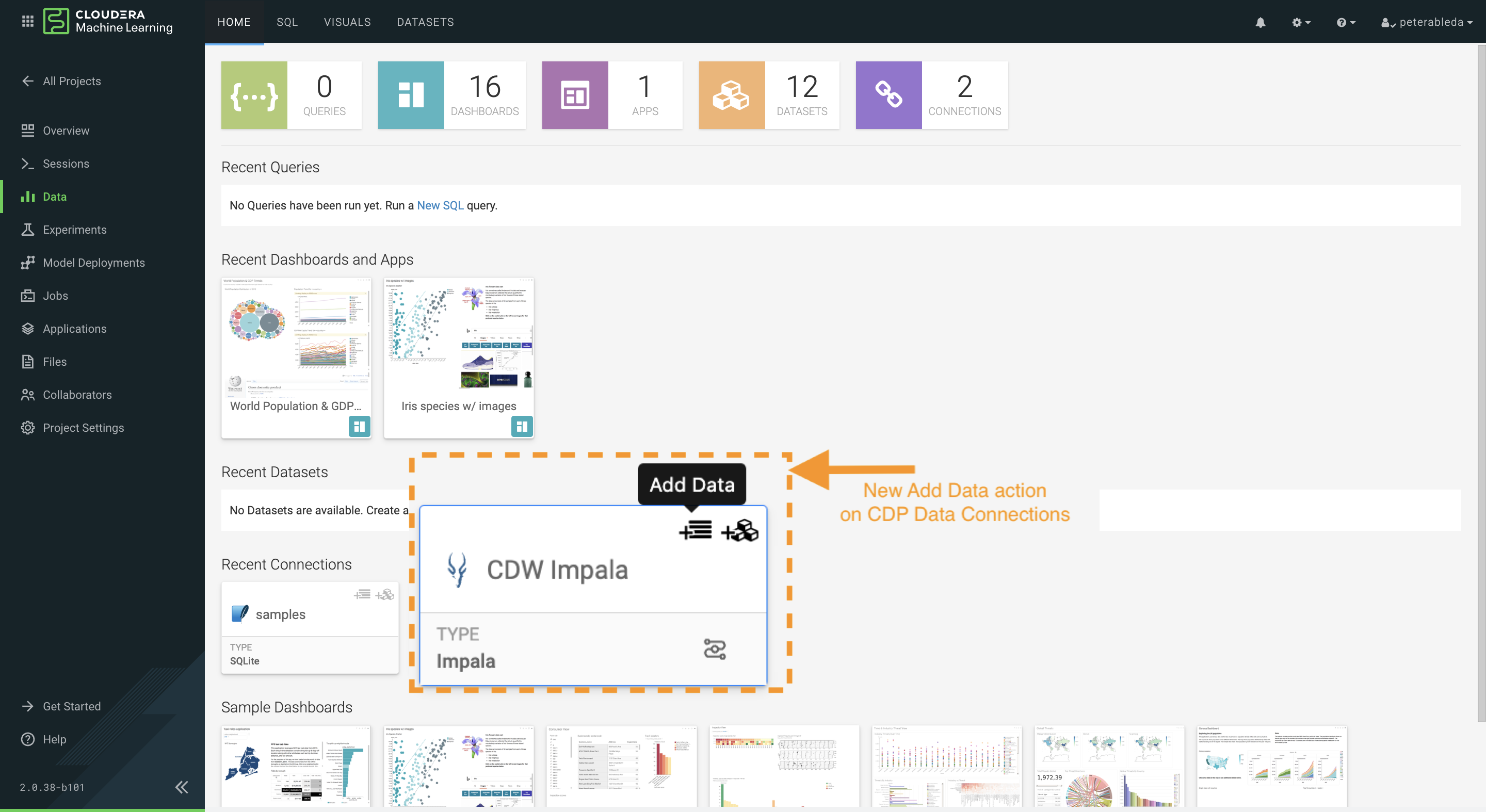Open the settings gear dropdown
This screenshot has height=812, width=1486.
coord(1300,22)
